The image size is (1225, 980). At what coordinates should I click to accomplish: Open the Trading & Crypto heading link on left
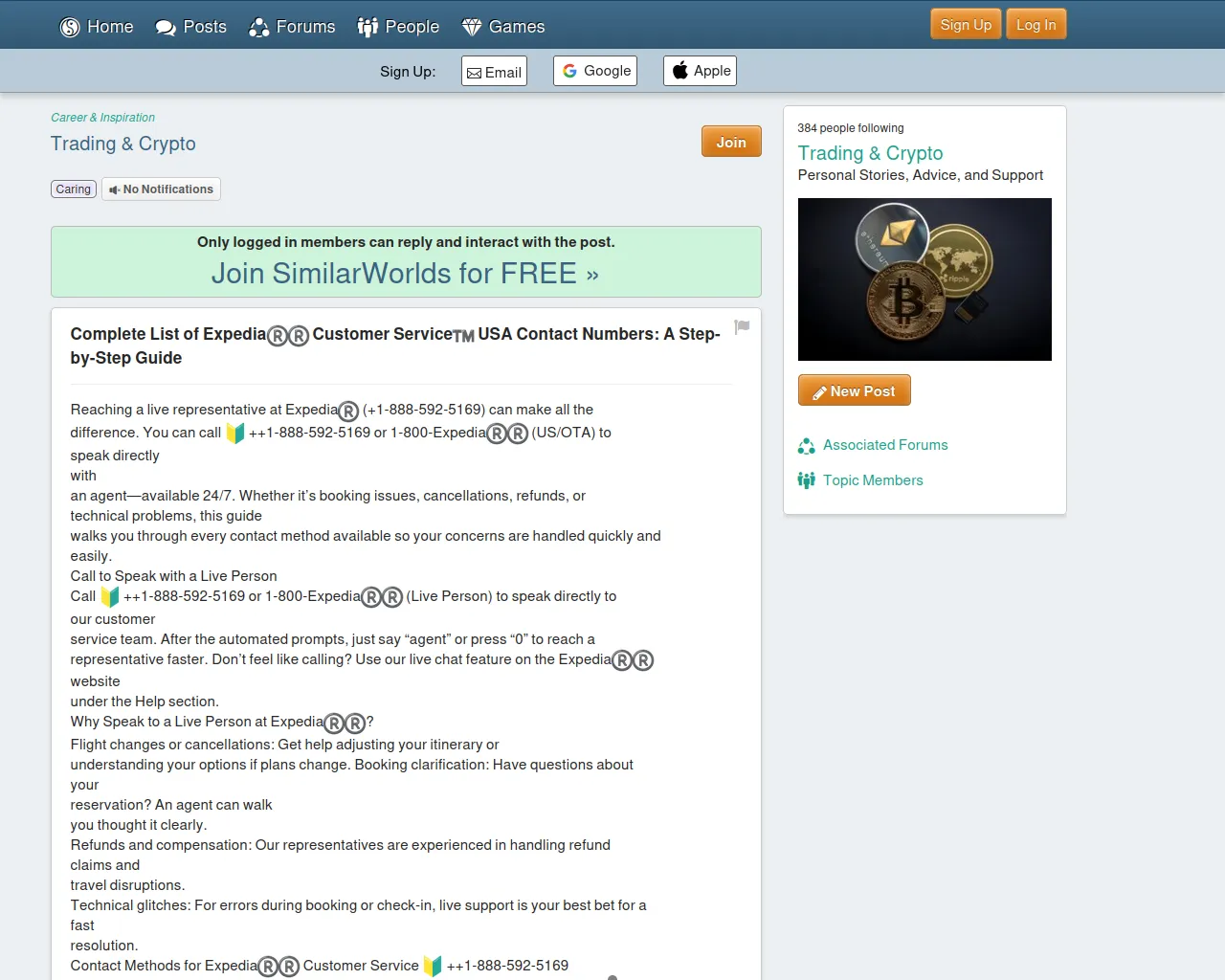point(123,144)
